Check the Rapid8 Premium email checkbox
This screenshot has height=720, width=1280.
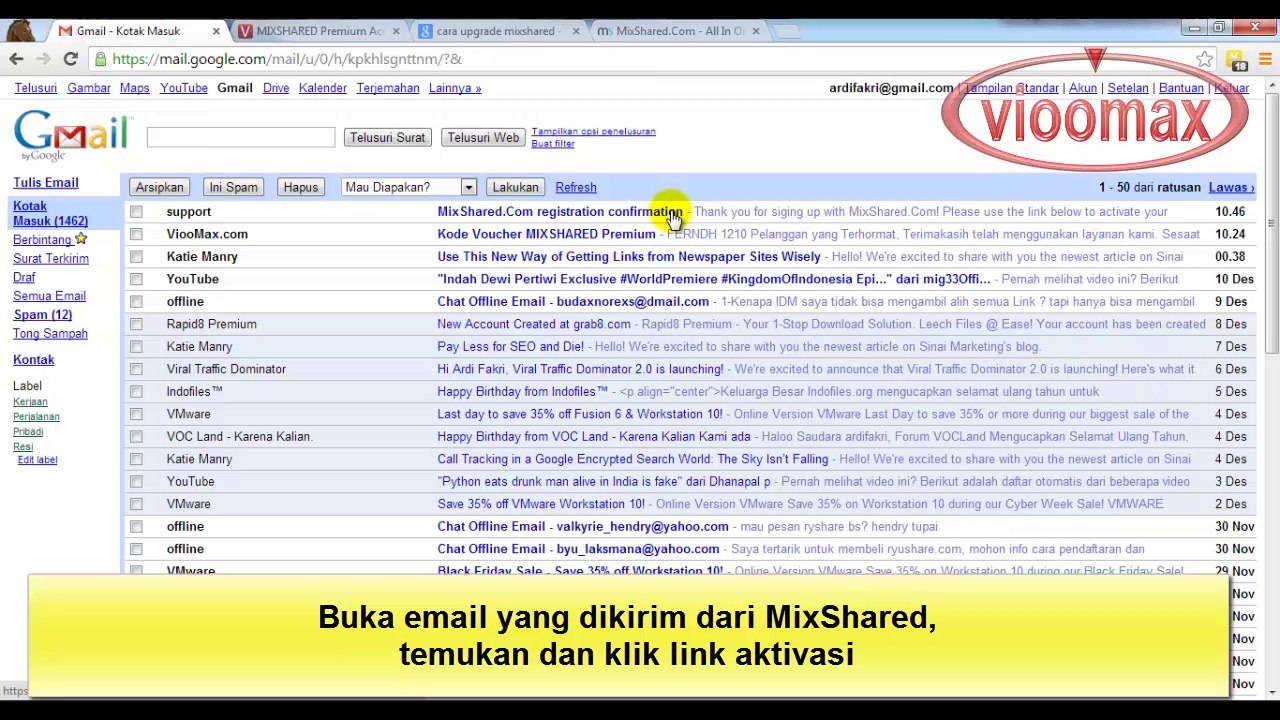[x=136, y=324]
